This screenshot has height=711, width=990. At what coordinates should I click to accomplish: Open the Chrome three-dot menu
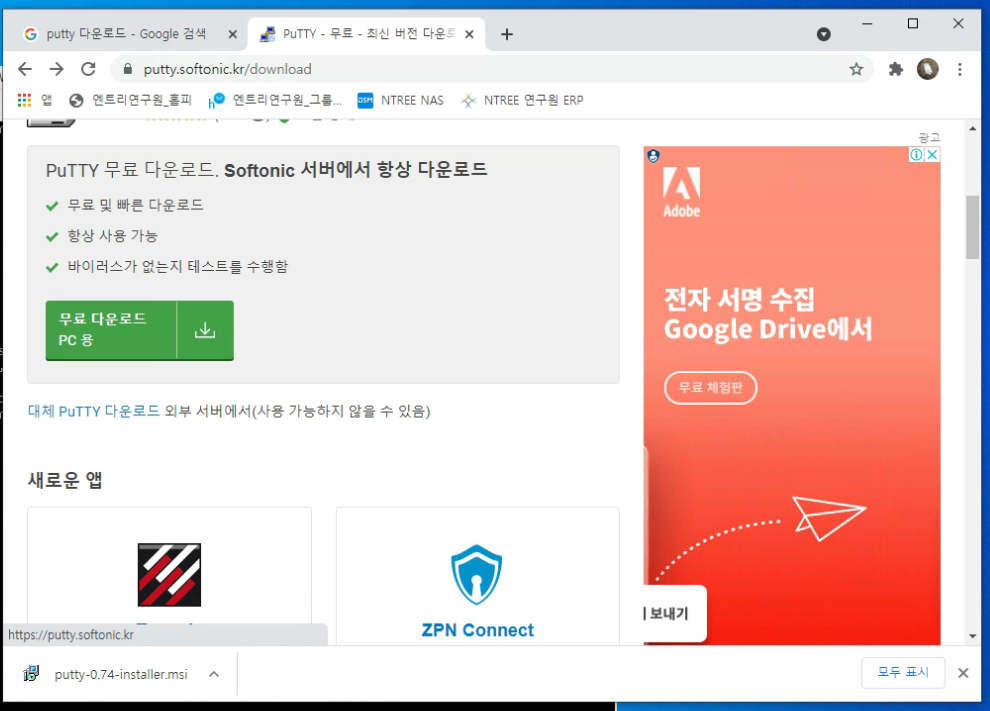click(960, 69)
